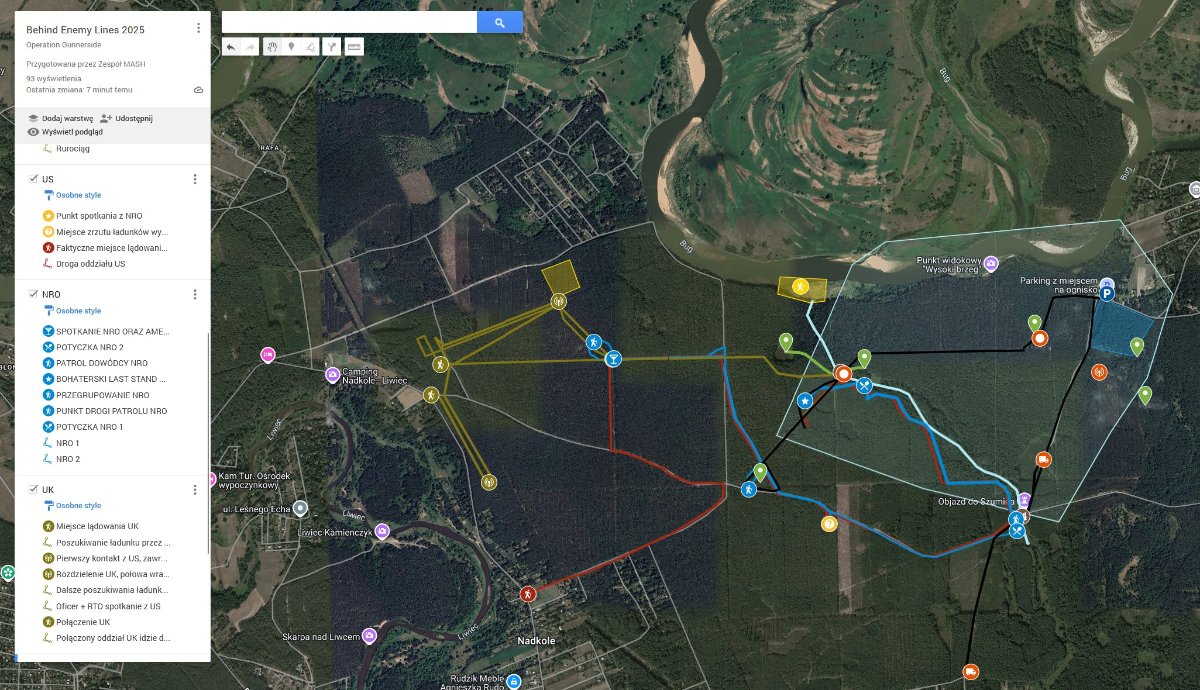This screenshot has height=690, width=1200.
Task: Click the blue map search button
Action: click(x=499, y=22)
